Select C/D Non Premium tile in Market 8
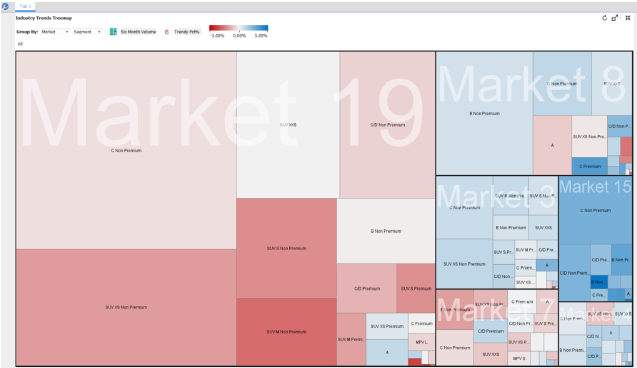 pyautogui.click(x=620, y=126)
